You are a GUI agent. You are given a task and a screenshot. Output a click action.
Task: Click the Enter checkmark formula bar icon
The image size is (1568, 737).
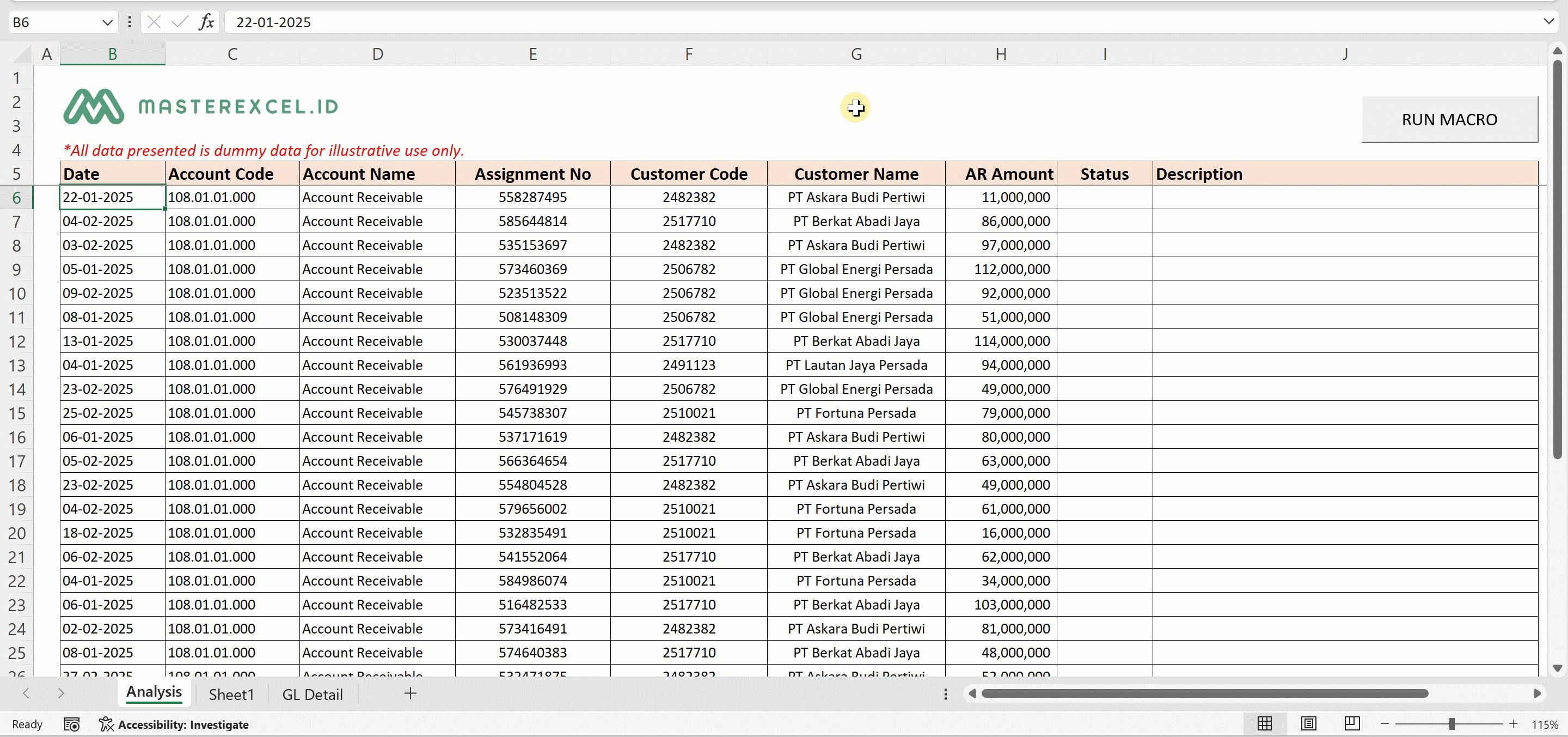180,22
